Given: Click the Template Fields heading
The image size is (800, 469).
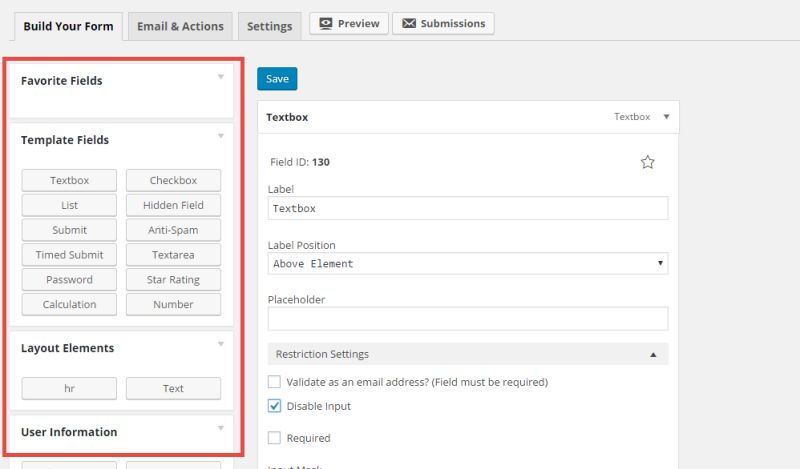Looking at the screenshot, I should [x=65, y=140].
